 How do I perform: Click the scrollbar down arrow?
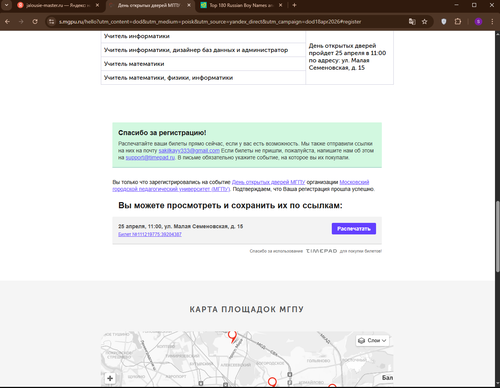click(497, 383)
